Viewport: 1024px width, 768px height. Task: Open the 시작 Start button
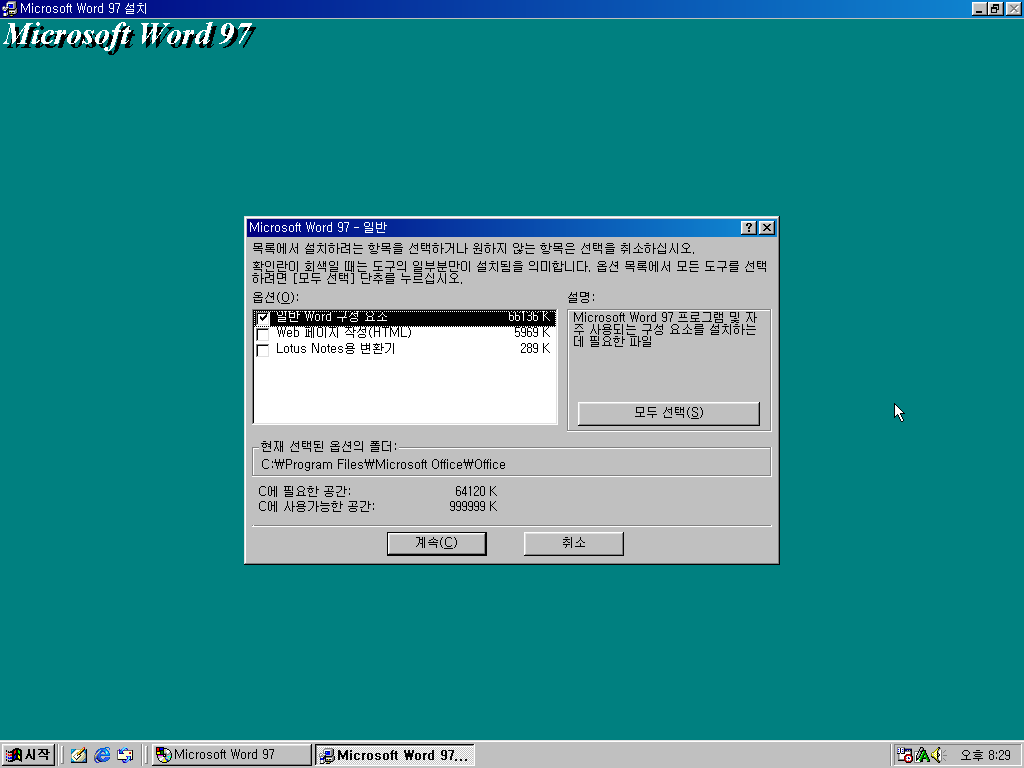28,755
